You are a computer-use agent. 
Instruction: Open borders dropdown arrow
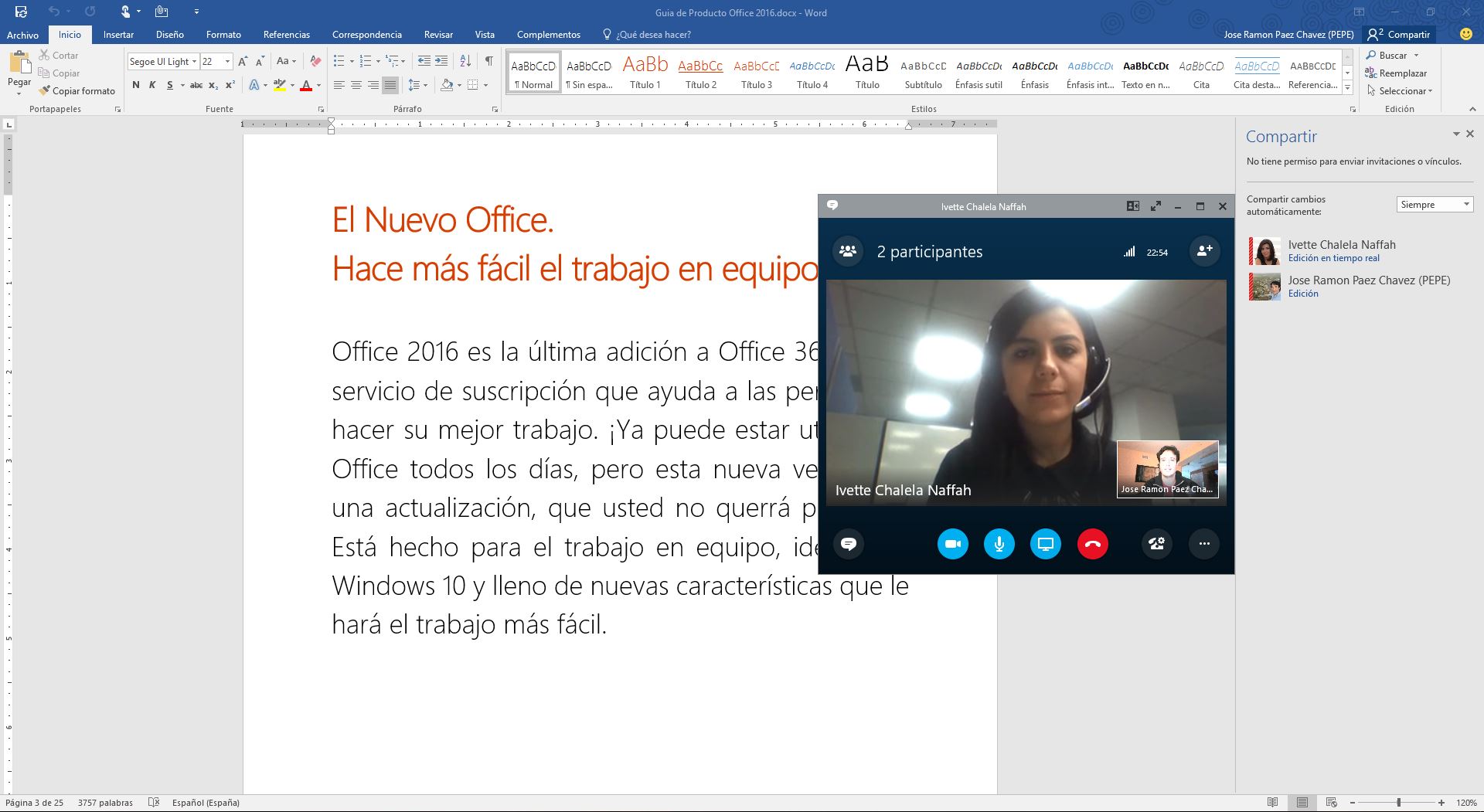[x=485, y=85]
